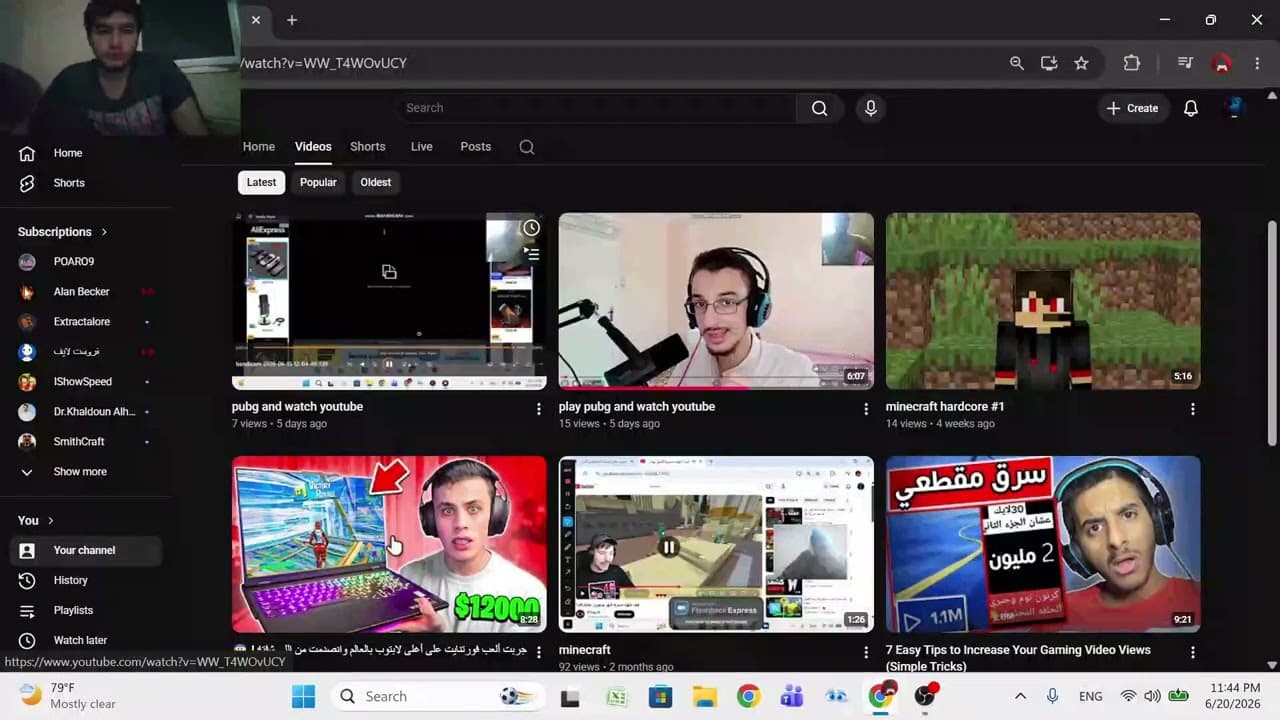Click the sidebar Shorts icon
Screen dimensions: 1280x720
tap(27, 183)
